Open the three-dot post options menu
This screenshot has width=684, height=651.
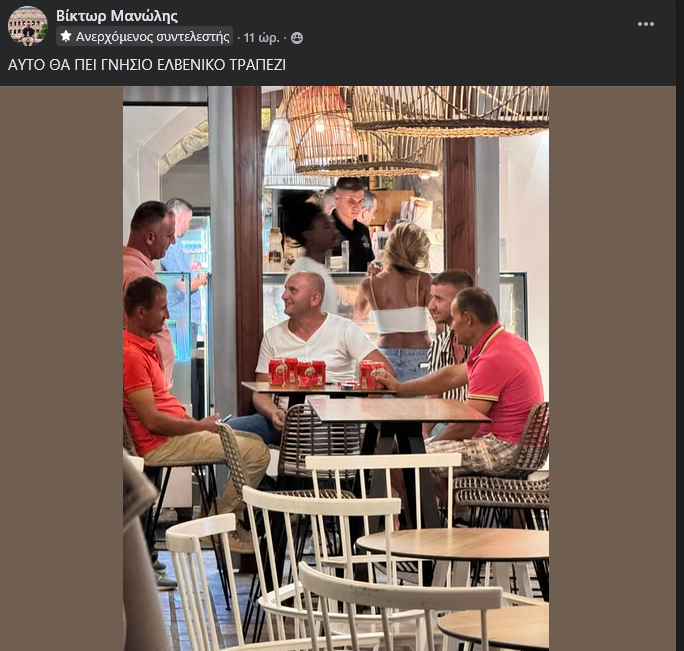tap(646, 24)
